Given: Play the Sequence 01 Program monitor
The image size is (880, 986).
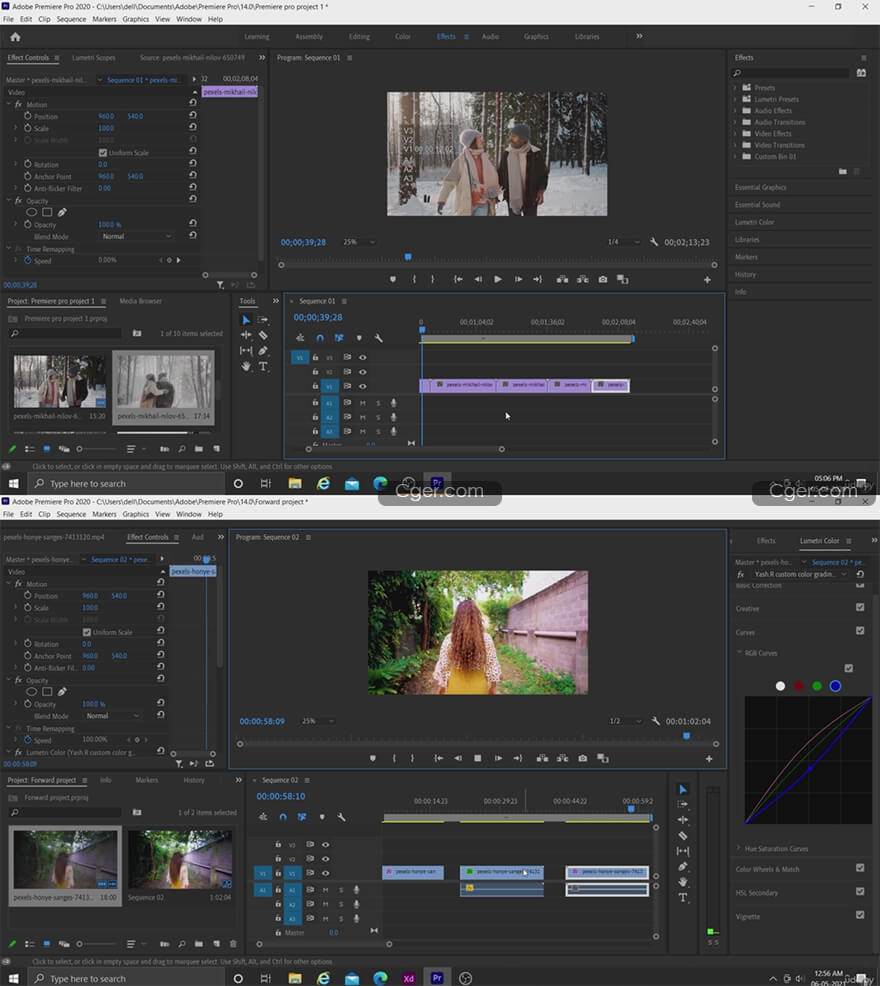Looking at the screenshot, I should pos(498,279).
